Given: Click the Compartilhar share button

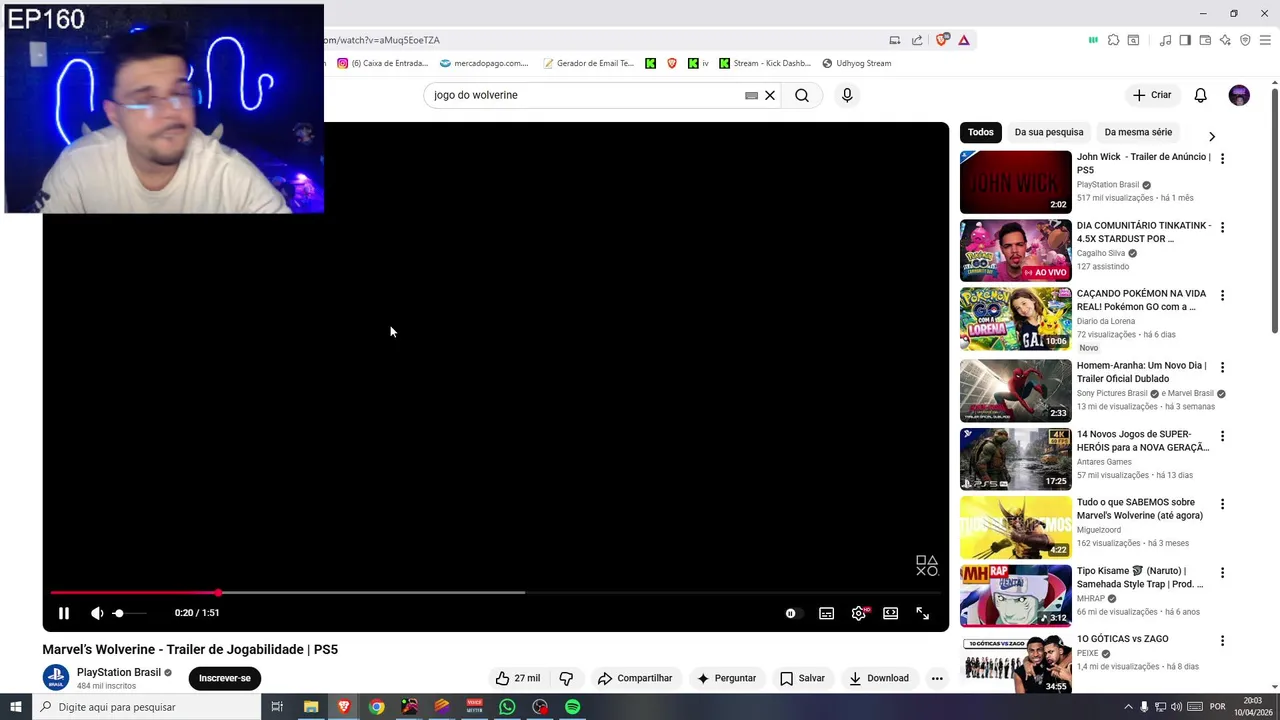Looking at the screenshot, I should pyautogui.click(x=635, y=678).
